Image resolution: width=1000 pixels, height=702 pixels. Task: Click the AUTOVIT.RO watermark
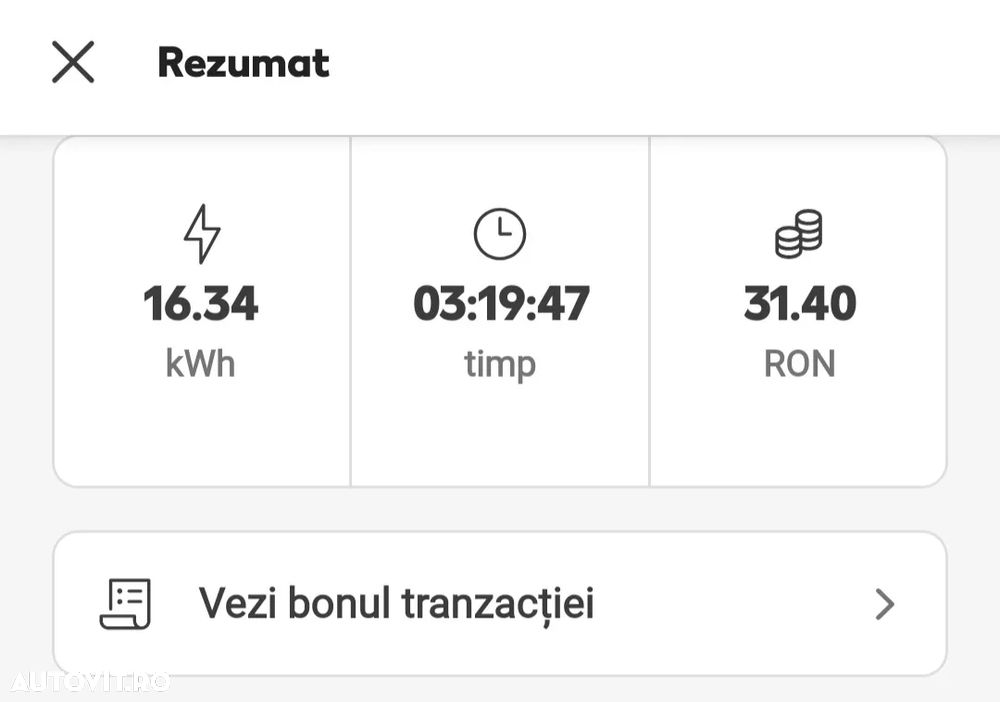(90, 682)
